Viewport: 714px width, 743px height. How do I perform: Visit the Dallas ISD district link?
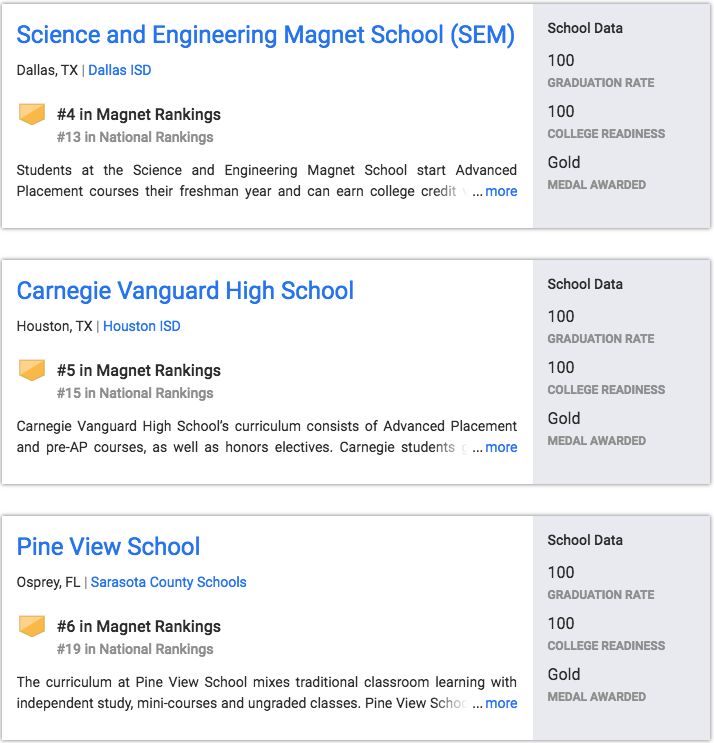[x=120, y=70]
